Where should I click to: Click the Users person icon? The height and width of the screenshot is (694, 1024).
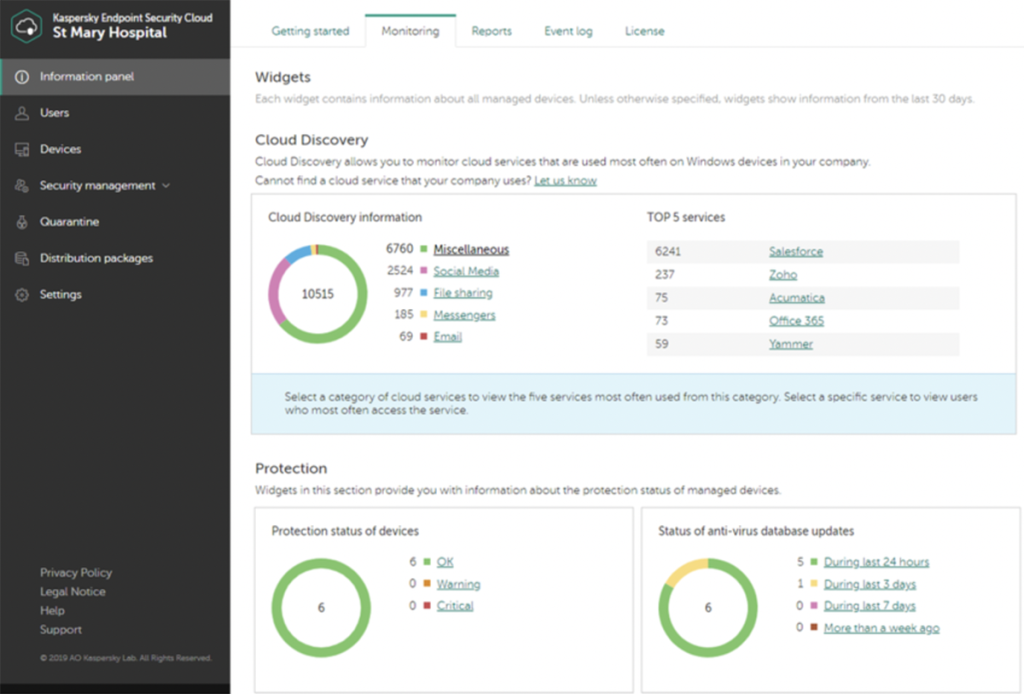pos(22,113)
